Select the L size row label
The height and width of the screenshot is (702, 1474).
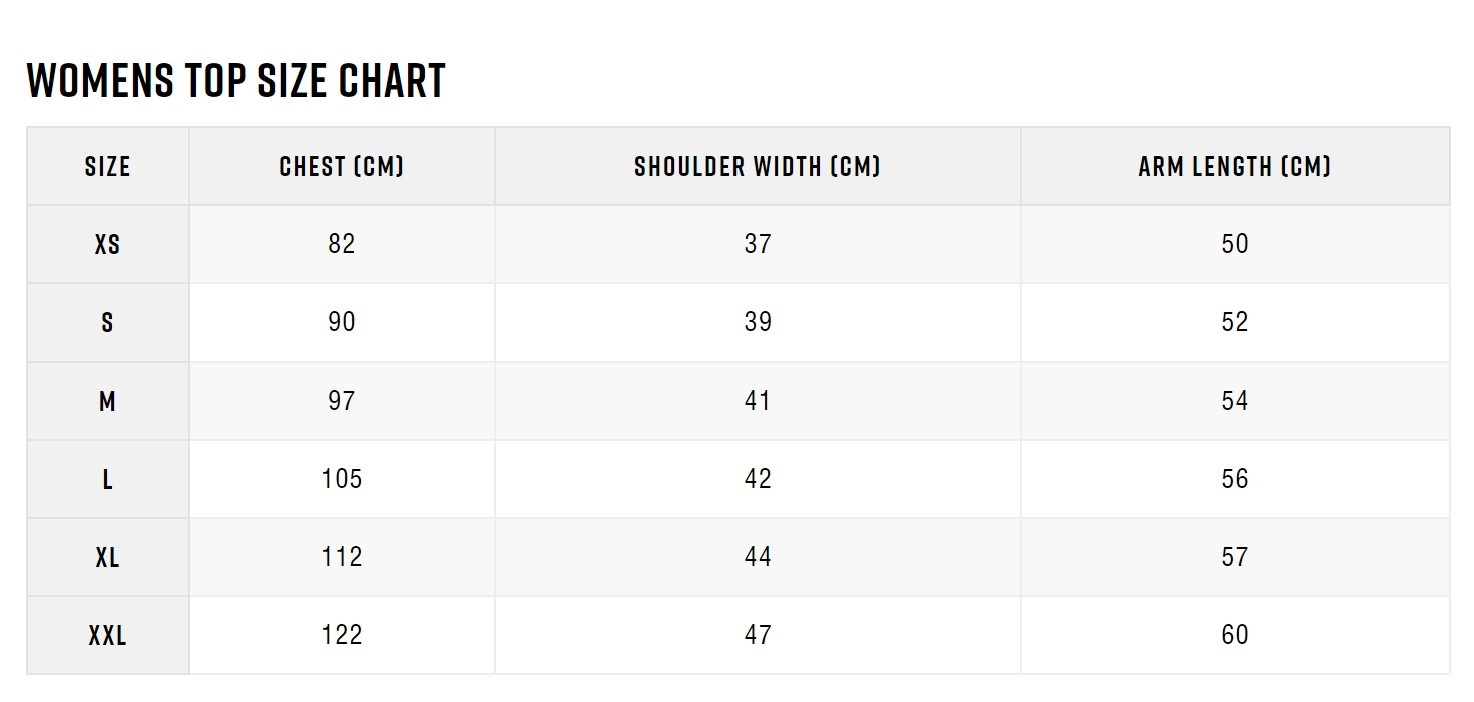tap(108, 479)
